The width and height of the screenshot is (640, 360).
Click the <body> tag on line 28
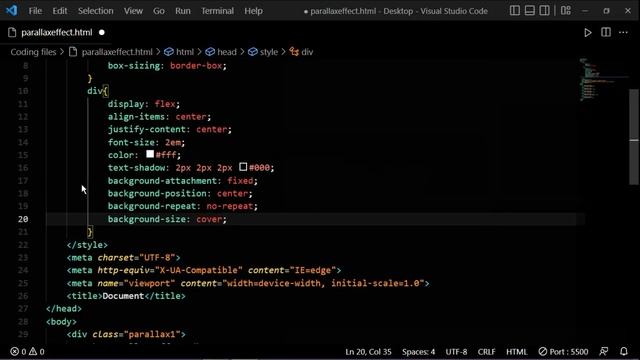point(61,322)
